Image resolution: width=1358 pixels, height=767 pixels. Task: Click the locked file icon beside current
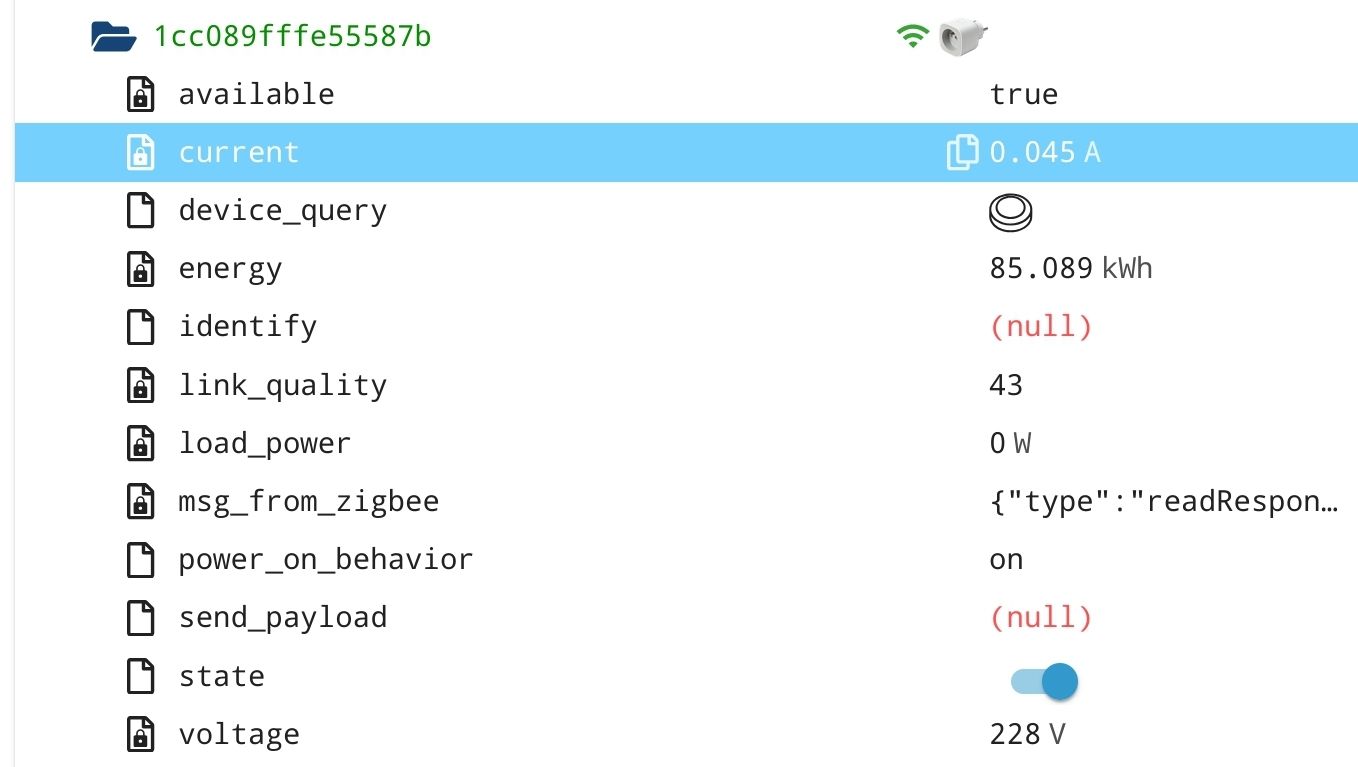click(141, 152)
